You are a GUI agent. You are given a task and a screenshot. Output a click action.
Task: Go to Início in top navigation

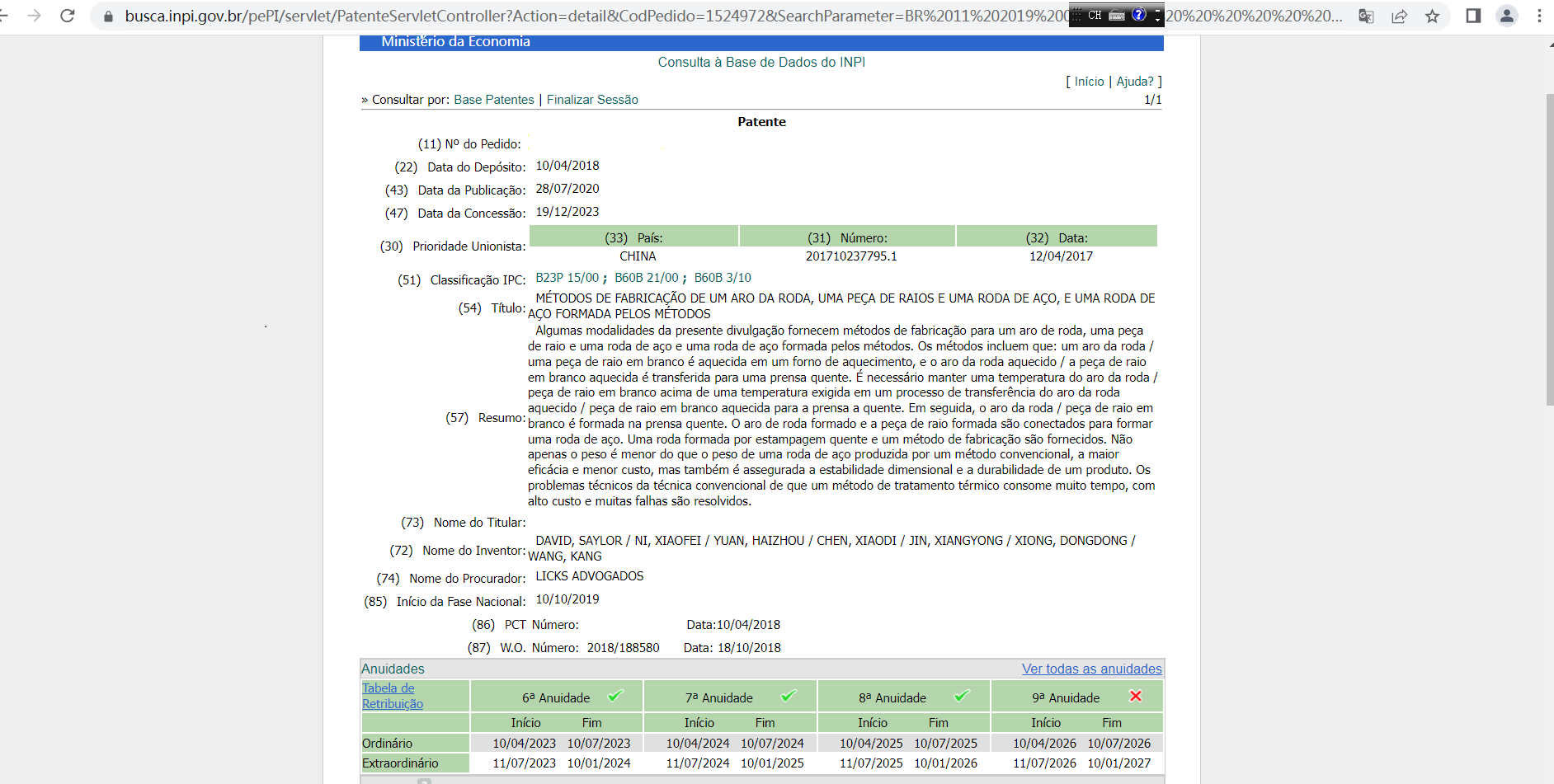pos(1089,82)
